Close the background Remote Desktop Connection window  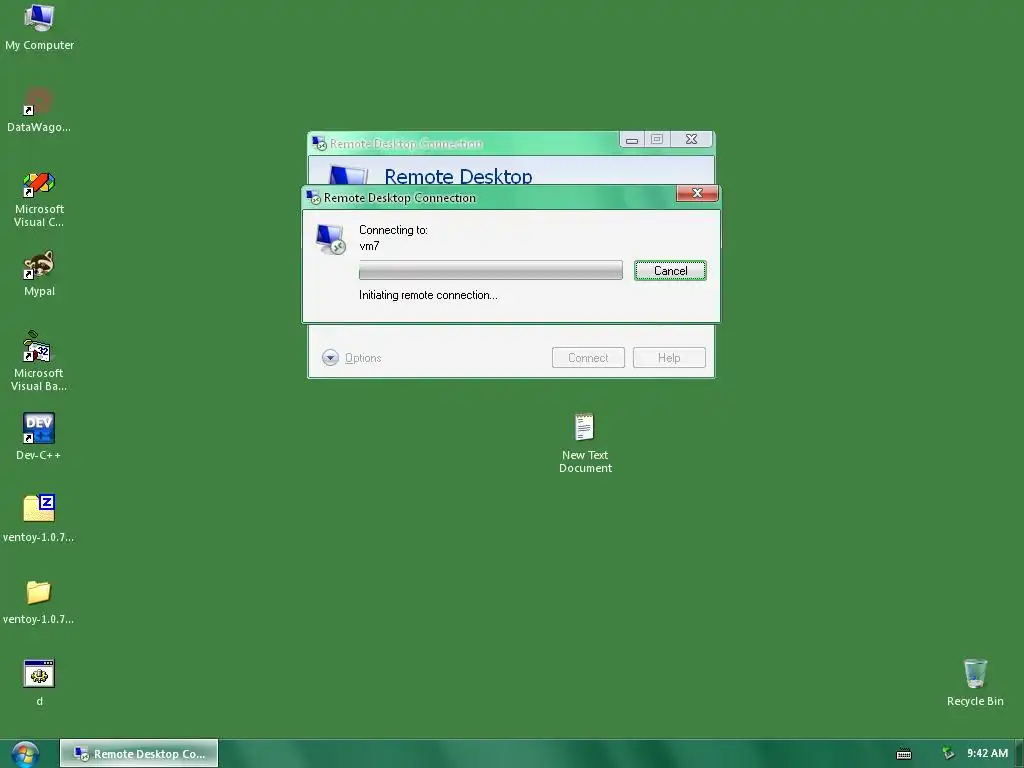coord(692,139)
